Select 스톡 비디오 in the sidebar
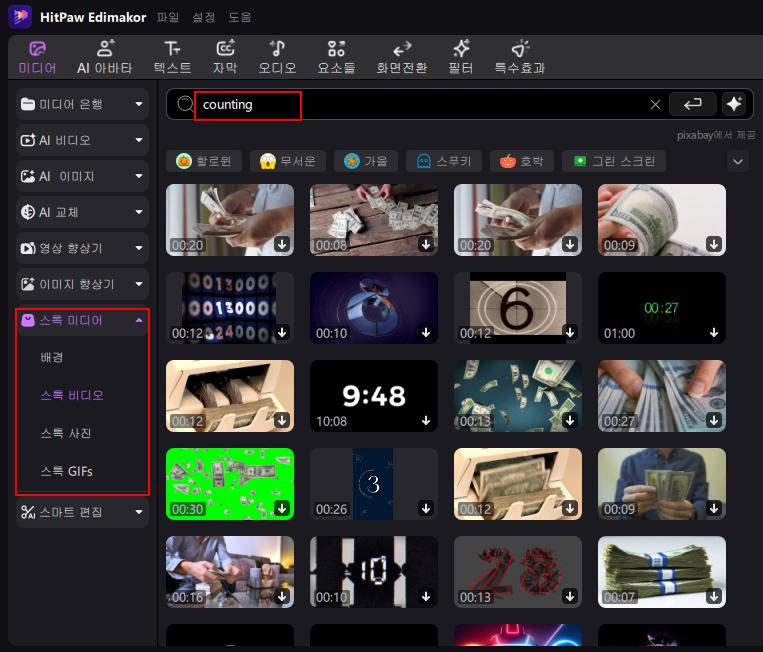This screenshot has width=763, height=652. pyautogui.click(x=72, y=395)
